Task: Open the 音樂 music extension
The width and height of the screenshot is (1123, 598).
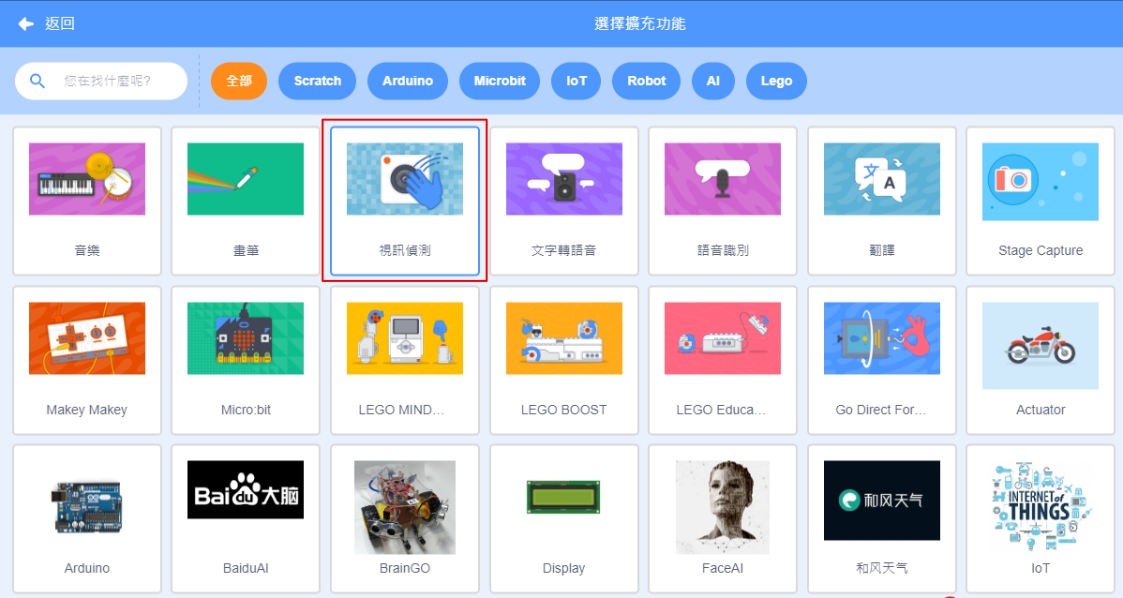Action: [87, 200]
